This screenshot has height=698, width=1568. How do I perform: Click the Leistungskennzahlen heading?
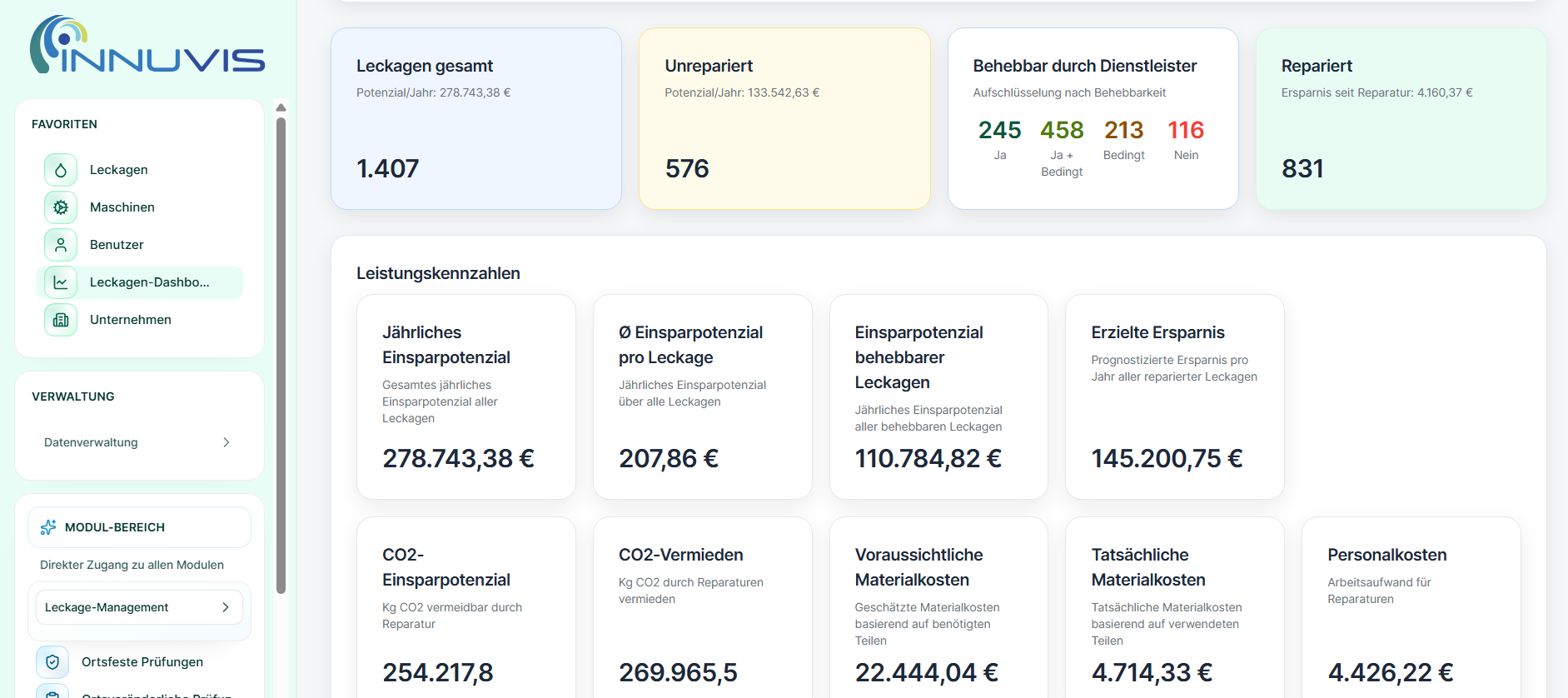click(438, 273)
